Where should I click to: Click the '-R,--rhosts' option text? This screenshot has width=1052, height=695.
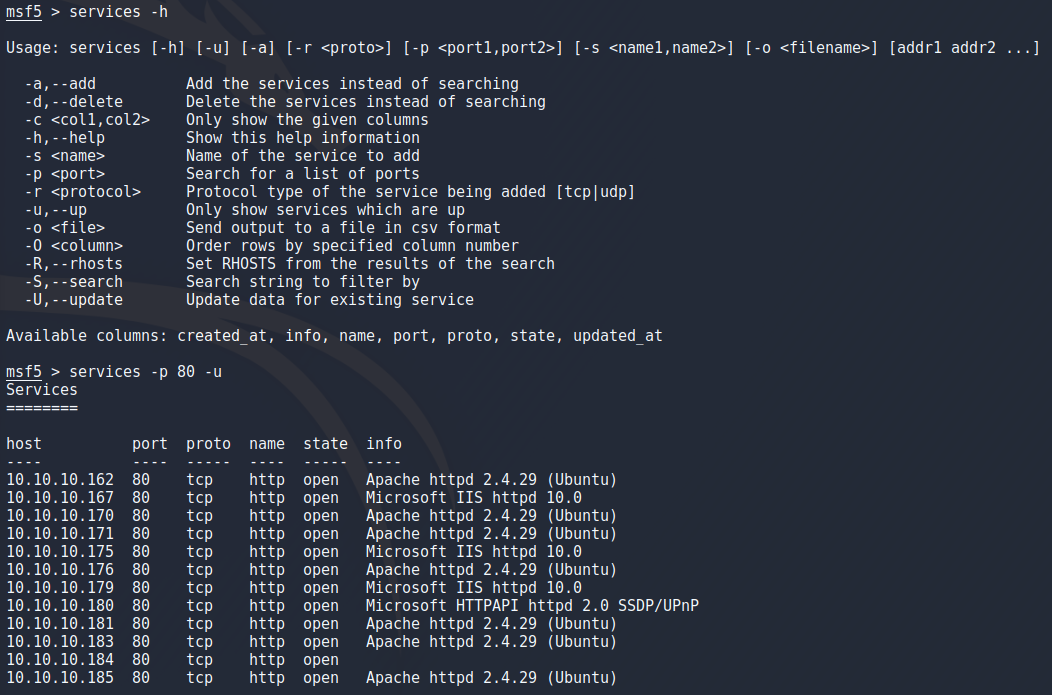pyautogui.click(x=74, y=264)
